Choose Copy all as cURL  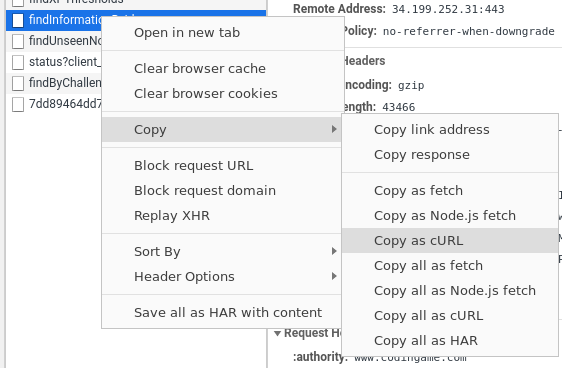450,316
